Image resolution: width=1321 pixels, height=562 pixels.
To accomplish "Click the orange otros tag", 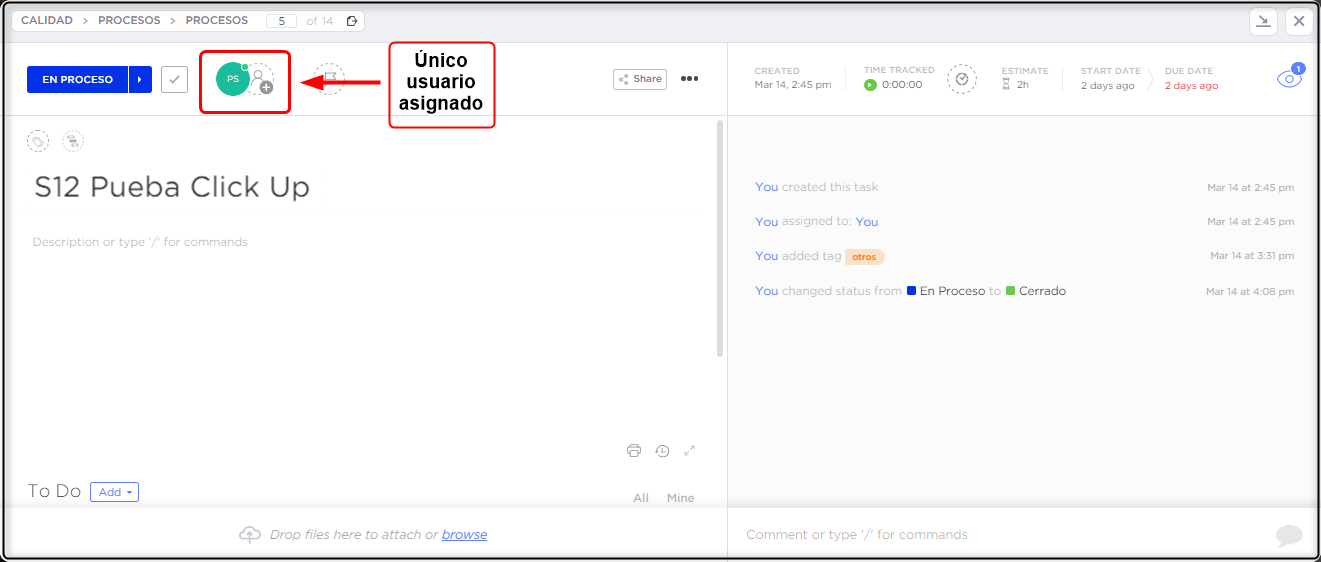I will pyautogui.click(x=864, y=257).
